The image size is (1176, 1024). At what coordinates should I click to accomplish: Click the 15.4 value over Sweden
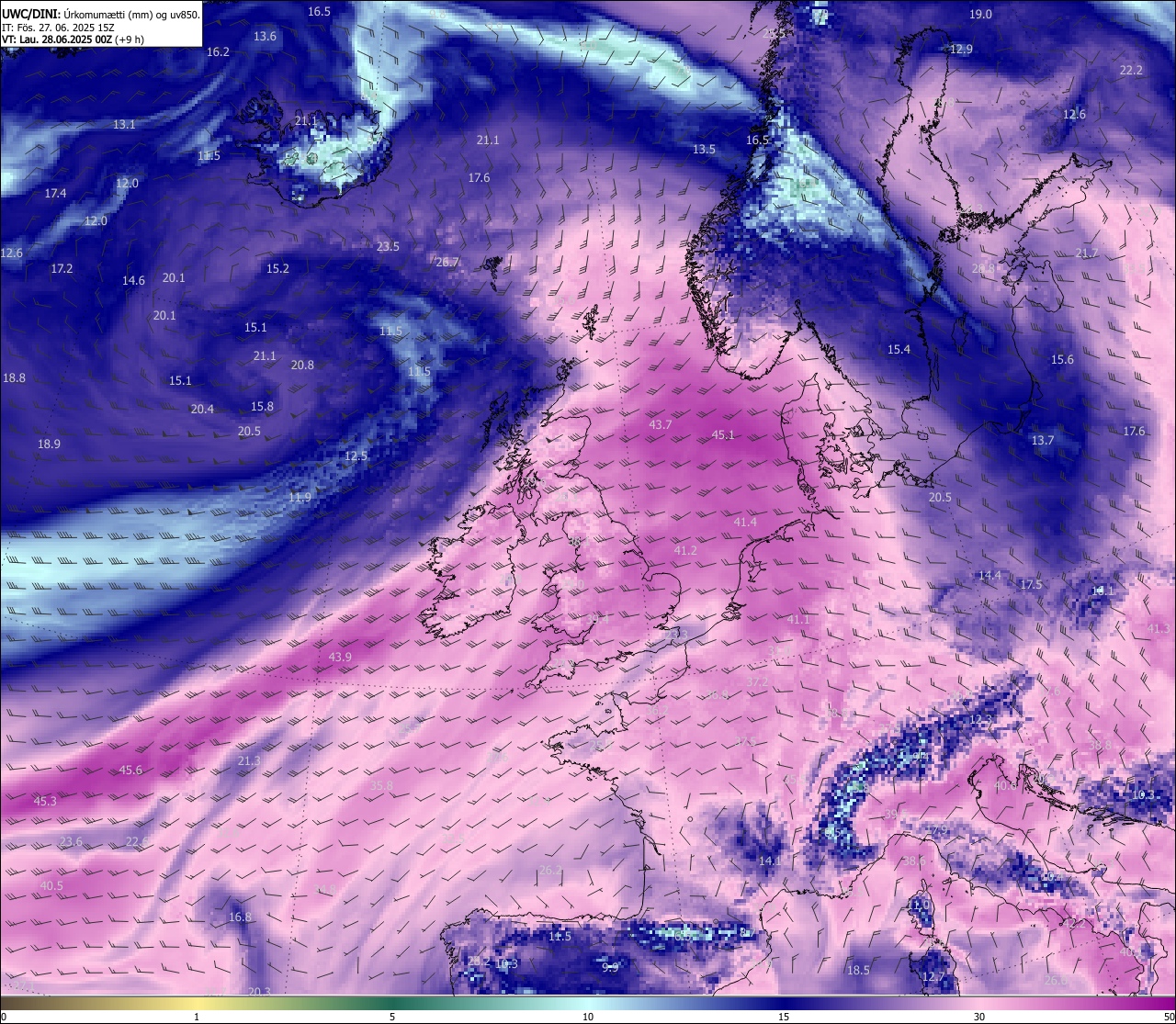click(x=899, y=350)
